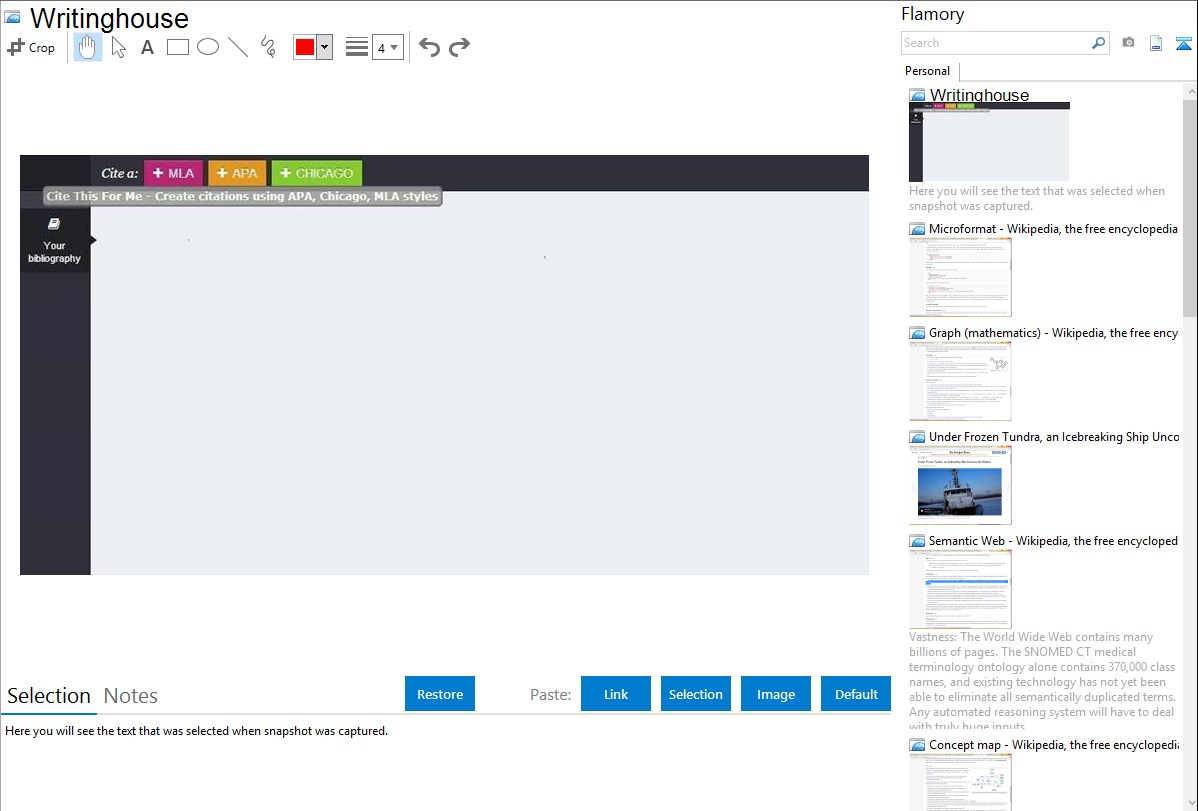Open the Semantic Web snapshot thumbnail
Image resolution: width=1198 pixels, height=811 pixels.
[960, 589]
